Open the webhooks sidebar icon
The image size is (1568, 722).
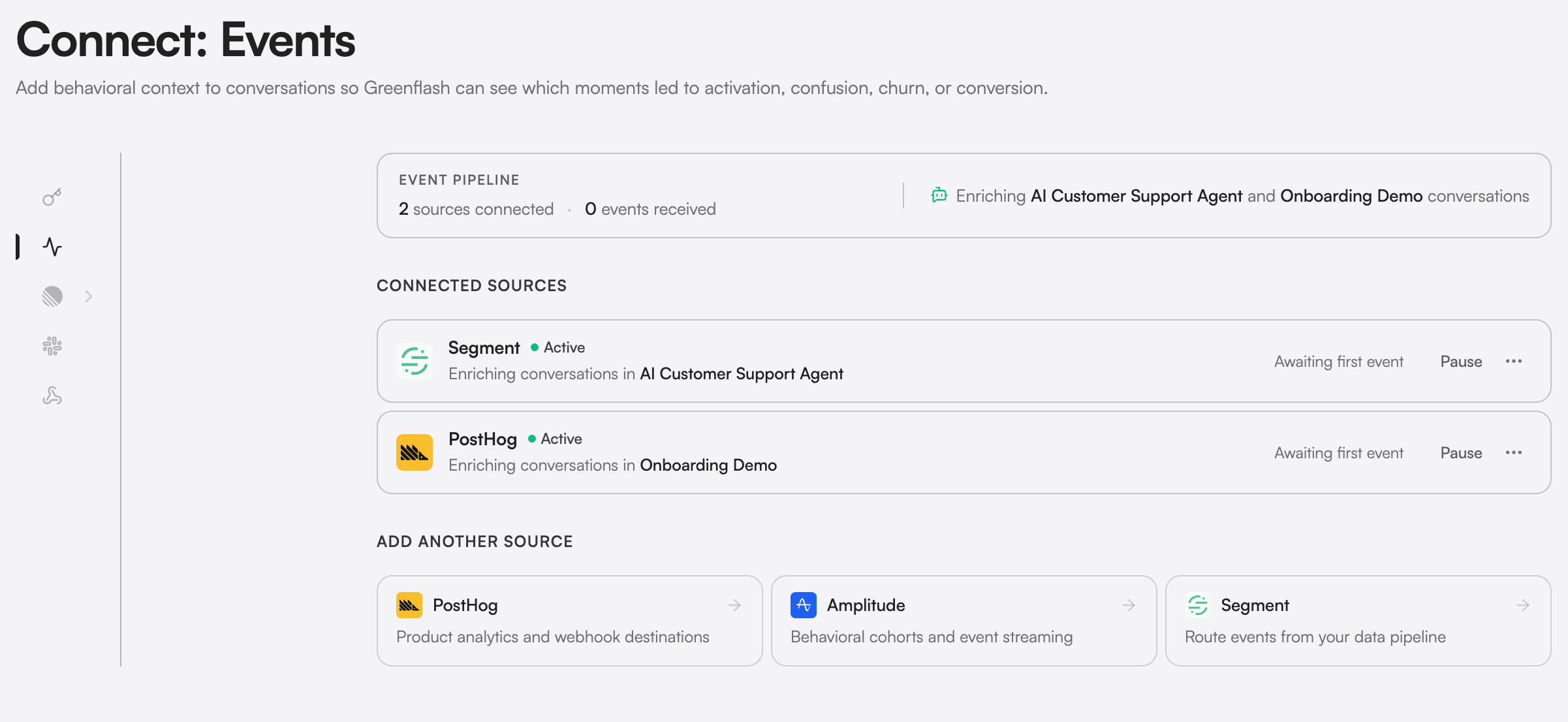click(52, 396)
